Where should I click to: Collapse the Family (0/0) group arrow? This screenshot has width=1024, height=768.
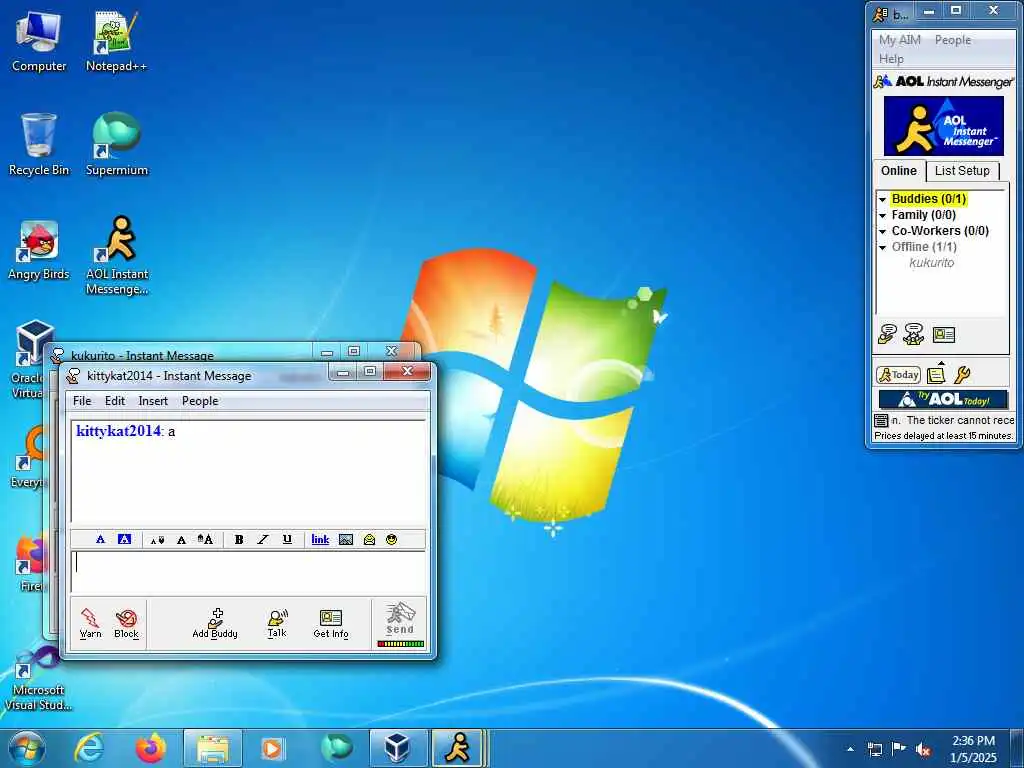[882, 216]
